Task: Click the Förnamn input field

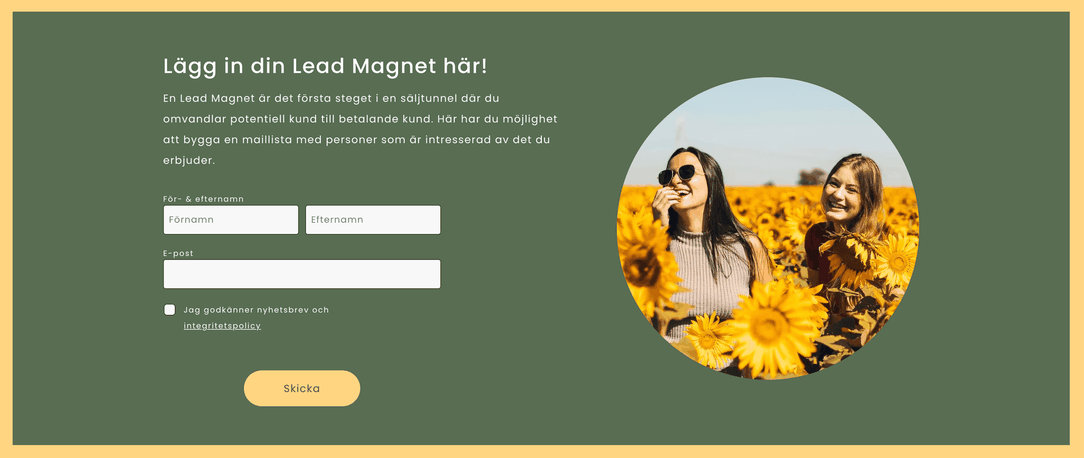Action: coord(231,220)
